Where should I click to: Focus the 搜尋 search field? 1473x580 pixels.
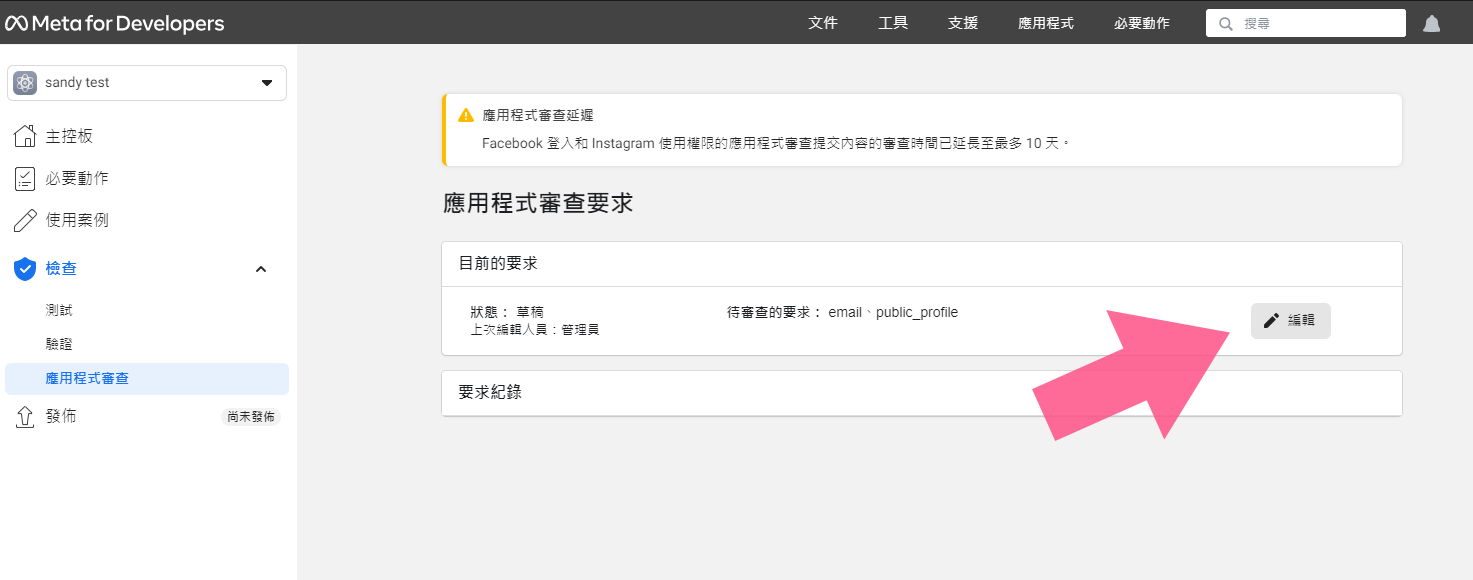click(x=1305, y=23)
